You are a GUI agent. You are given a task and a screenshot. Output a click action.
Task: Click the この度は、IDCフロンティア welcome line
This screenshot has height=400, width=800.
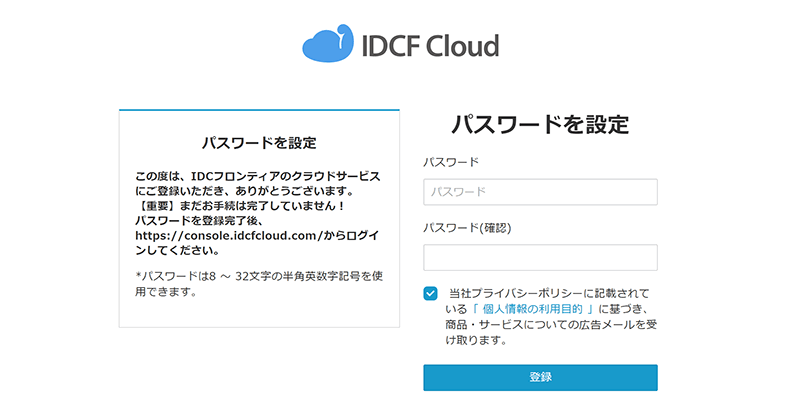[x=258, y=175]
